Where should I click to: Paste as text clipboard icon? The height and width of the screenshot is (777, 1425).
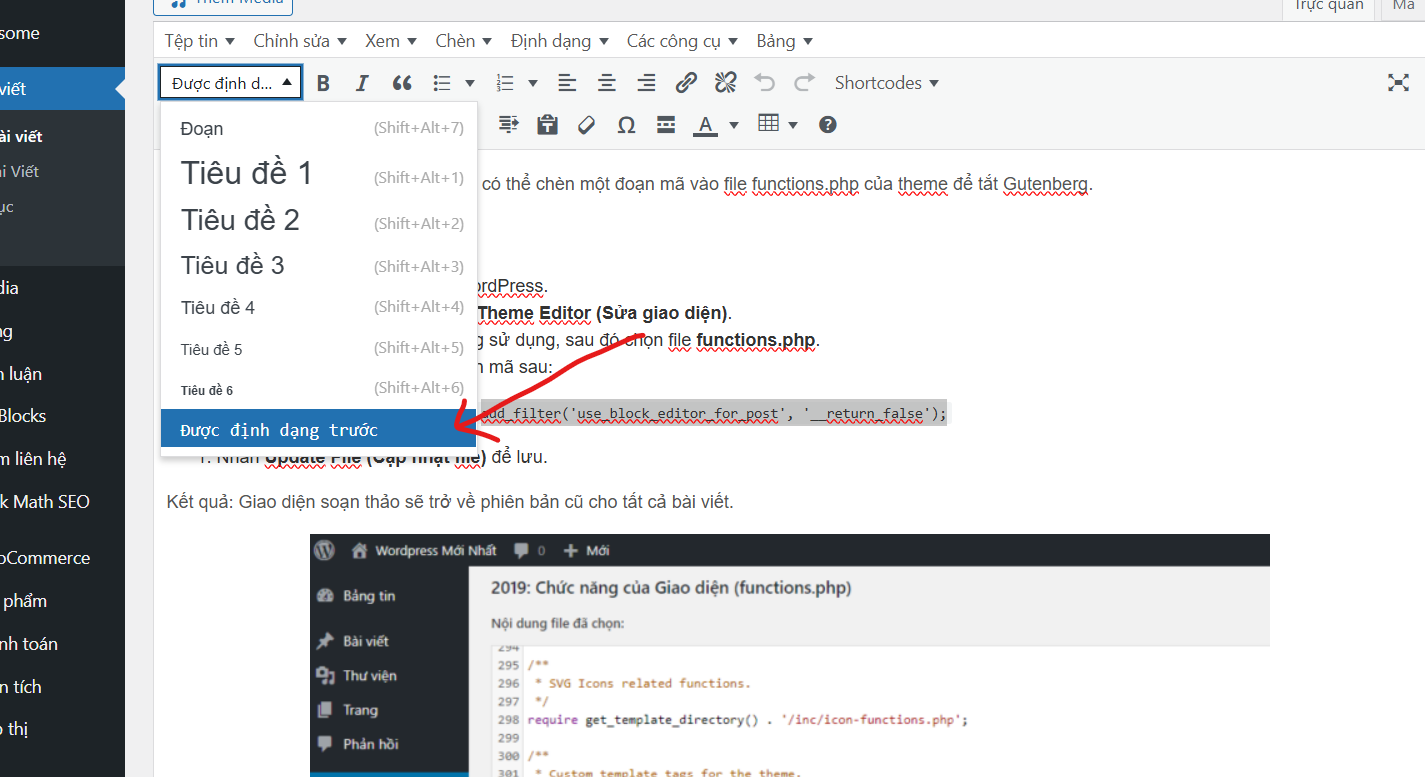coord(547,125)
